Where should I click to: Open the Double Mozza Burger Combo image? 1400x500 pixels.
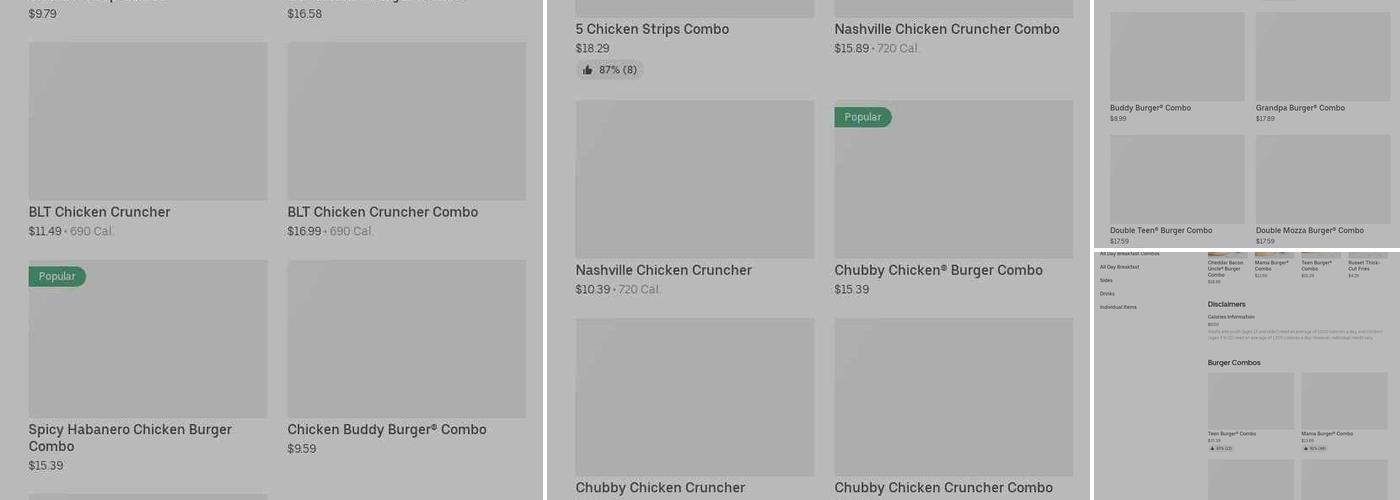tap(1323, 179)
